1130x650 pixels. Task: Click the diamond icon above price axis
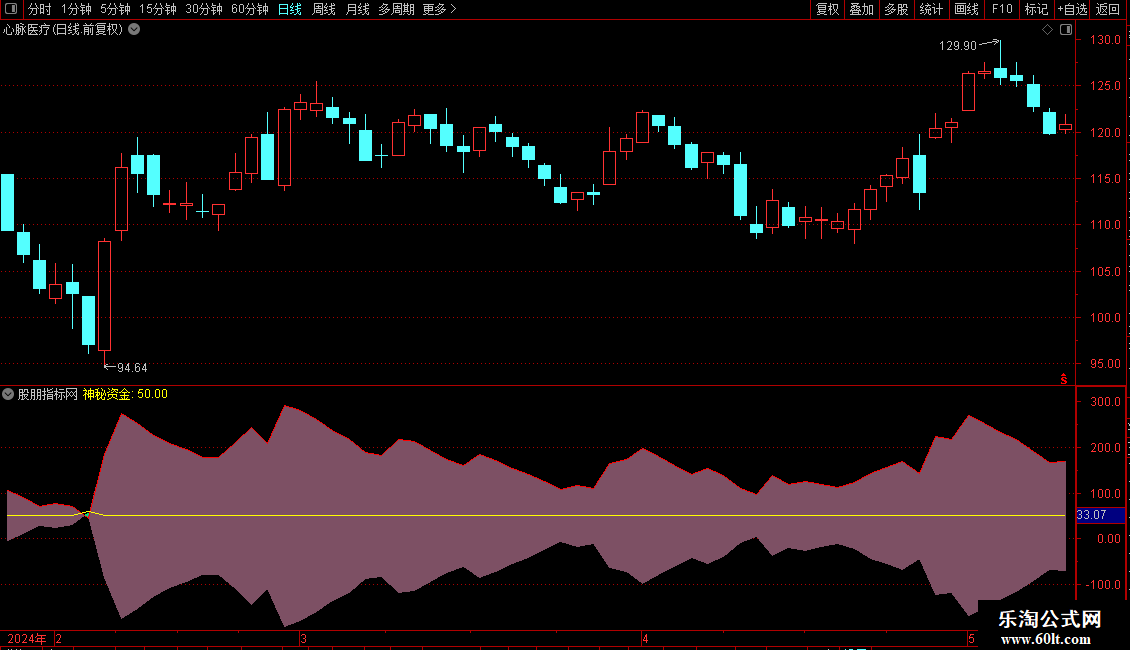coord(1048,30)
